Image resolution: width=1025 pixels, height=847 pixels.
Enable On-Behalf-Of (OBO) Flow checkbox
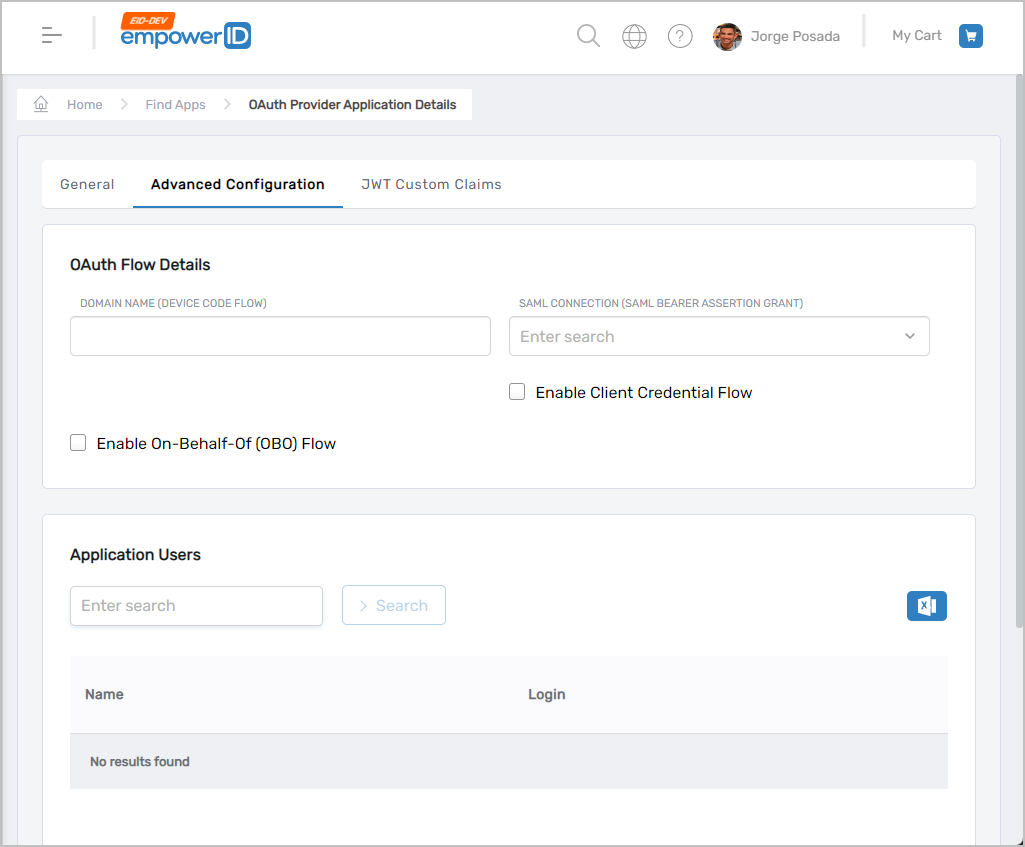coord(78,443)
